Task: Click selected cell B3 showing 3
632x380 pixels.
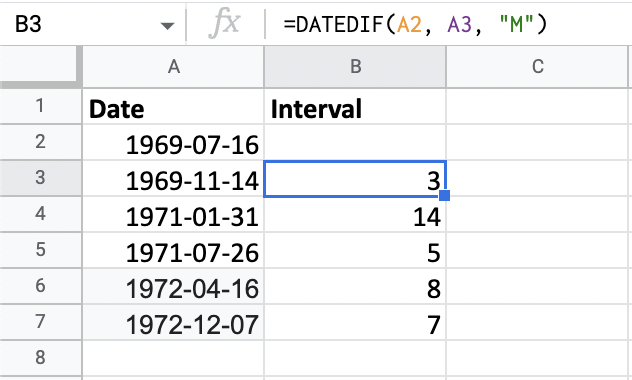Action: pyautogui.click(x=355, y=179)
